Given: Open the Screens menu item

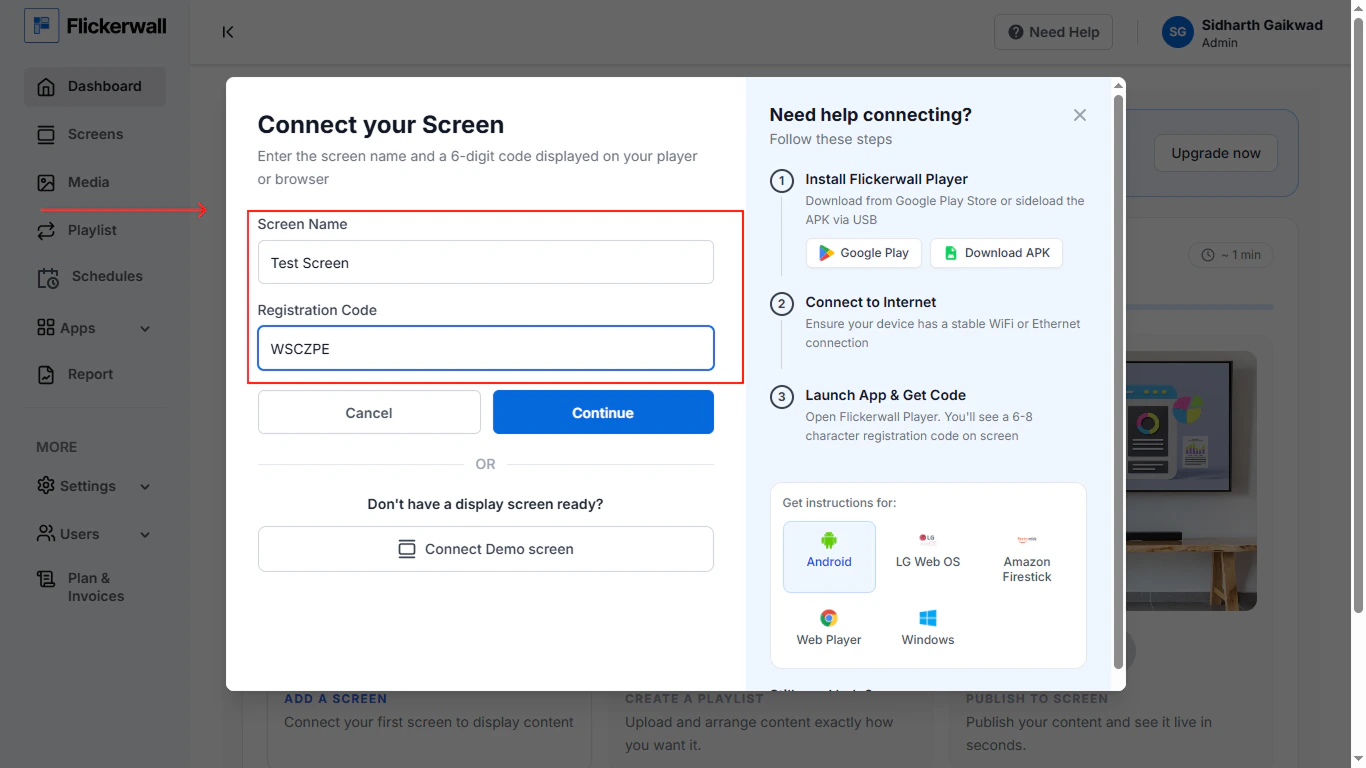Looking at the screenshot, I should click(x=95, y=135).
